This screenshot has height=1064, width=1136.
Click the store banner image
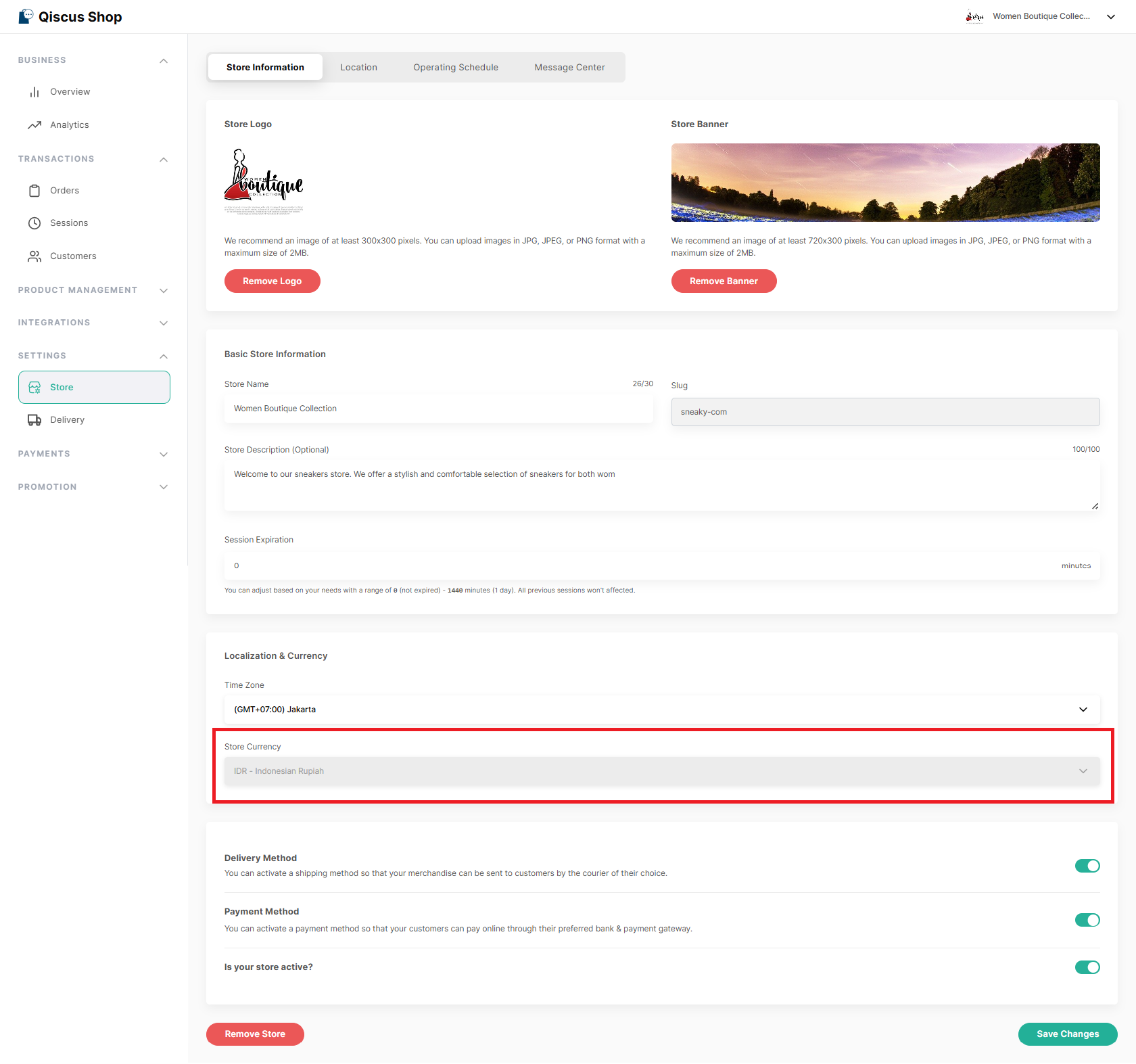(x=885, y=183)
